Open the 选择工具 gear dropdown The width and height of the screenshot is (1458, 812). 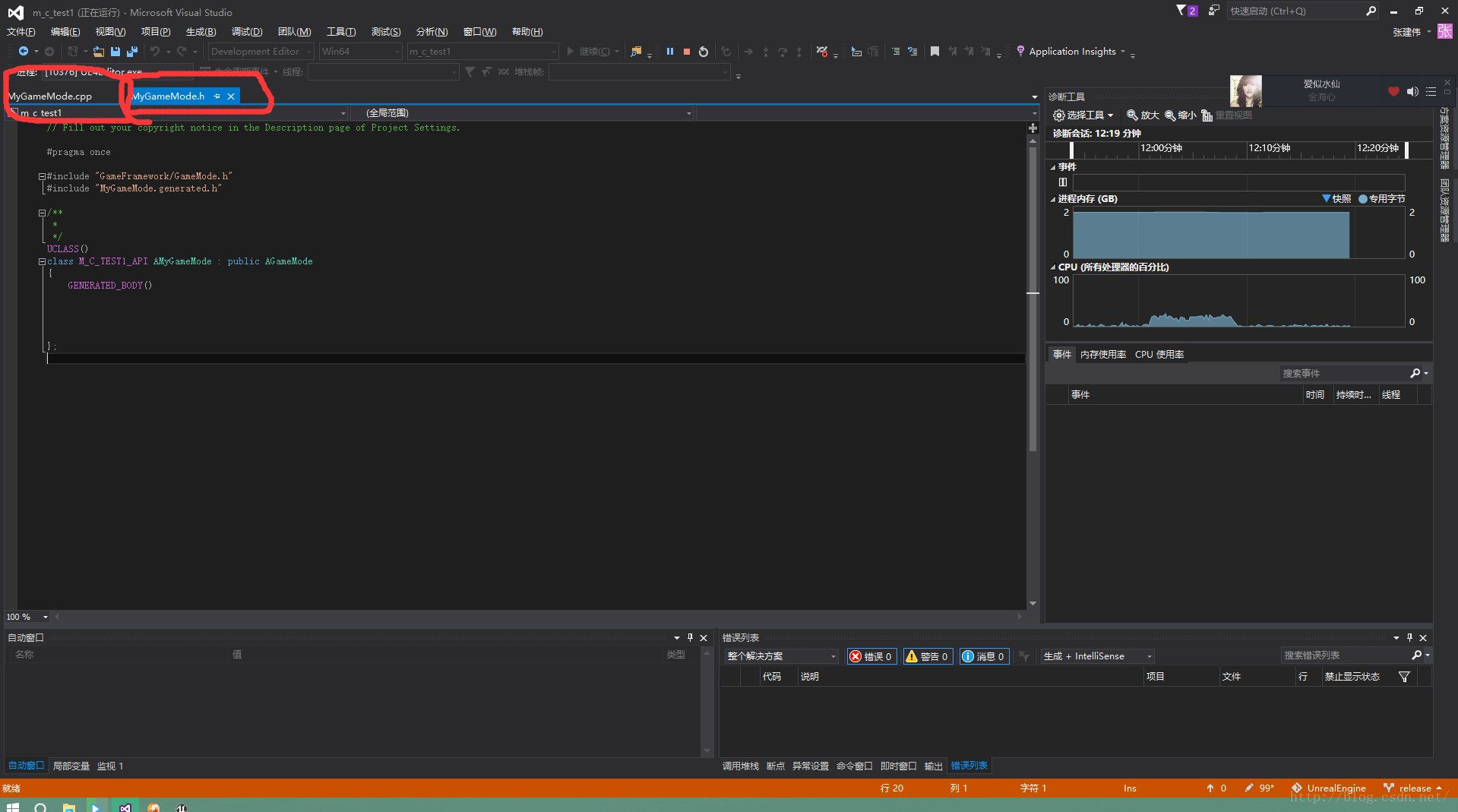pos(1083,115)
